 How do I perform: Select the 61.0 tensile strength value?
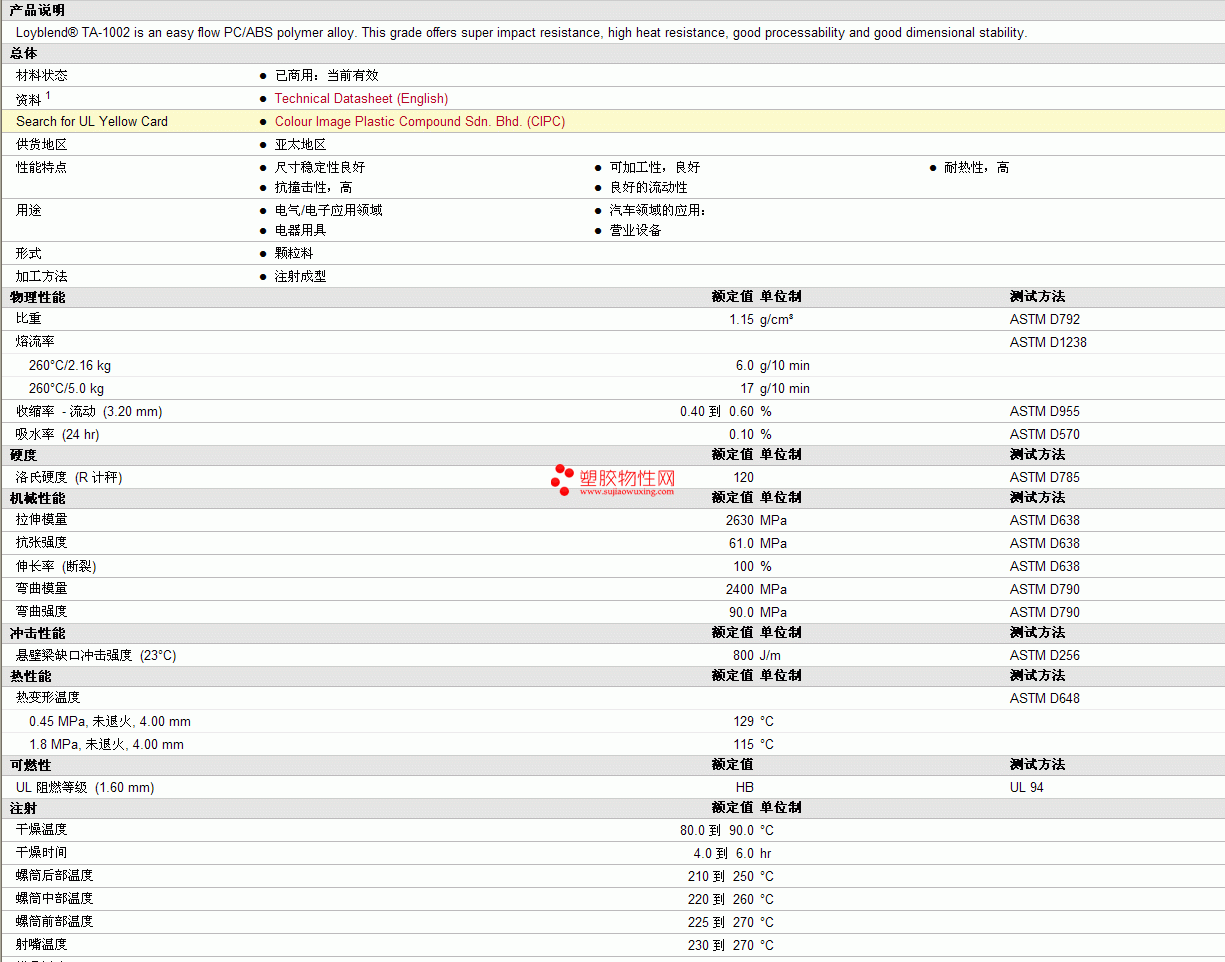pyautogui.click(x=741, y=543)
